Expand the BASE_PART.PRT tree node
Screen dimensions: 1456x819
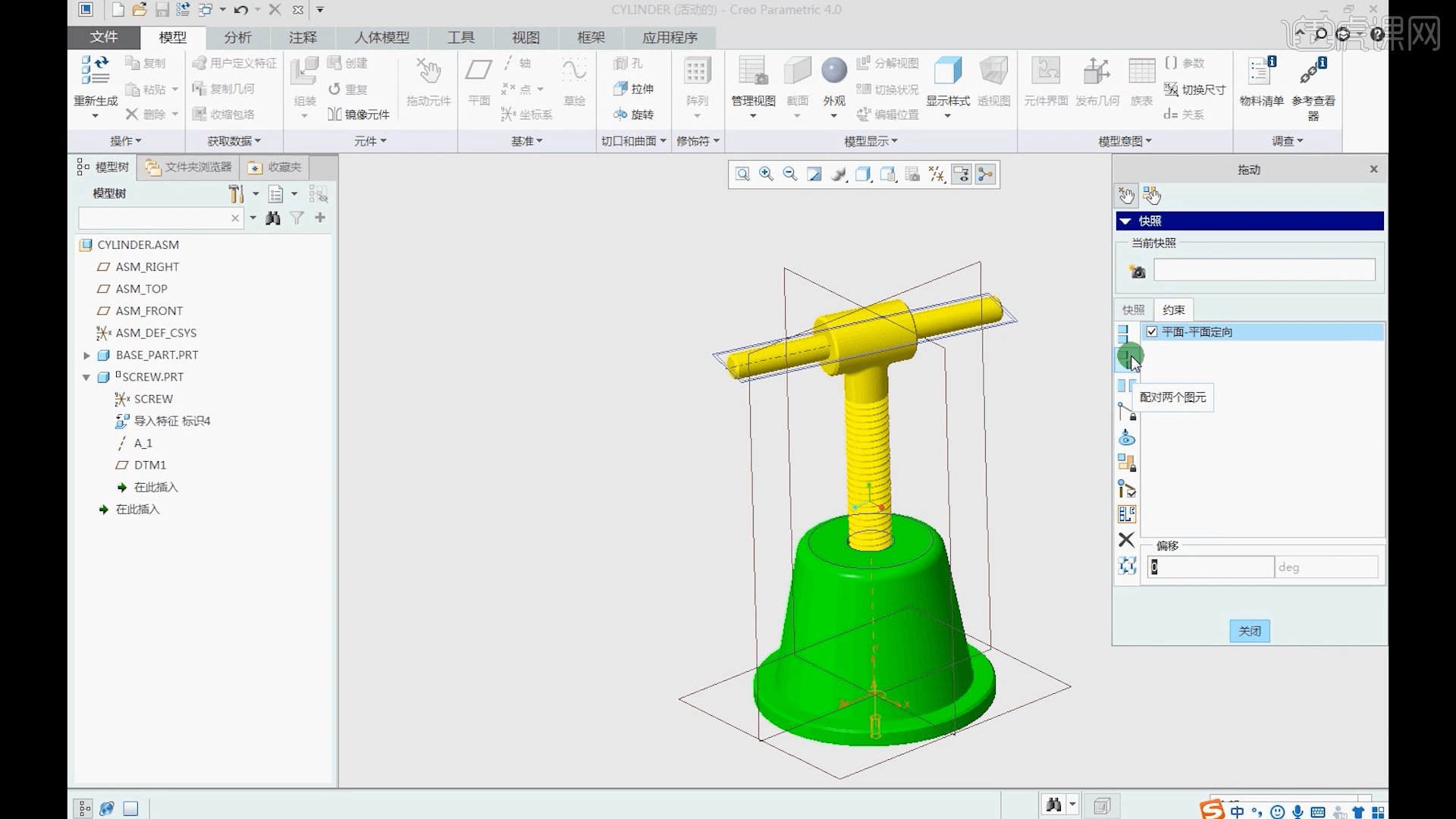pyautogui.click(x=86, y=355)
